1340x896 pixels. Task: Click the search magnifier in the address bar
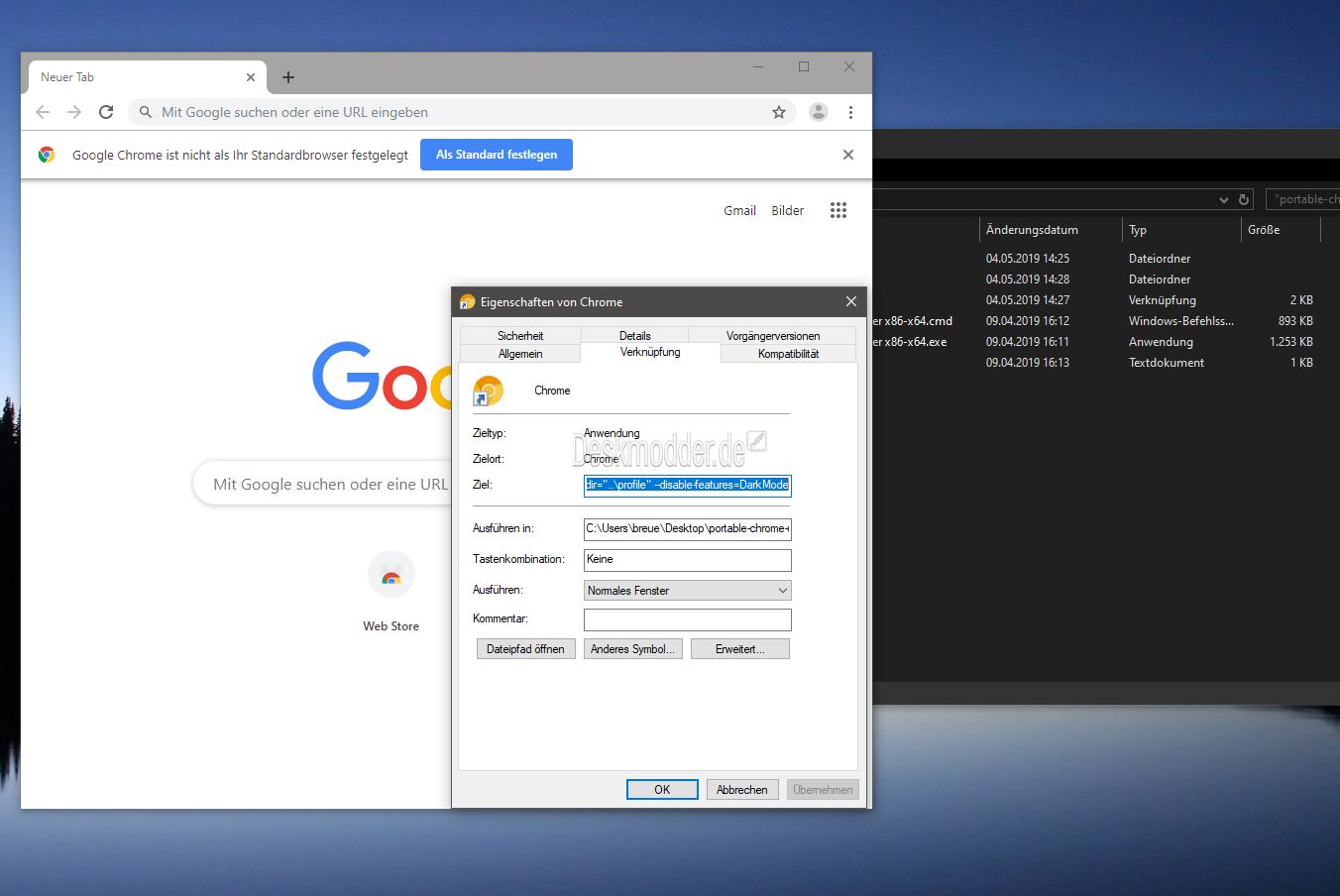146,112
